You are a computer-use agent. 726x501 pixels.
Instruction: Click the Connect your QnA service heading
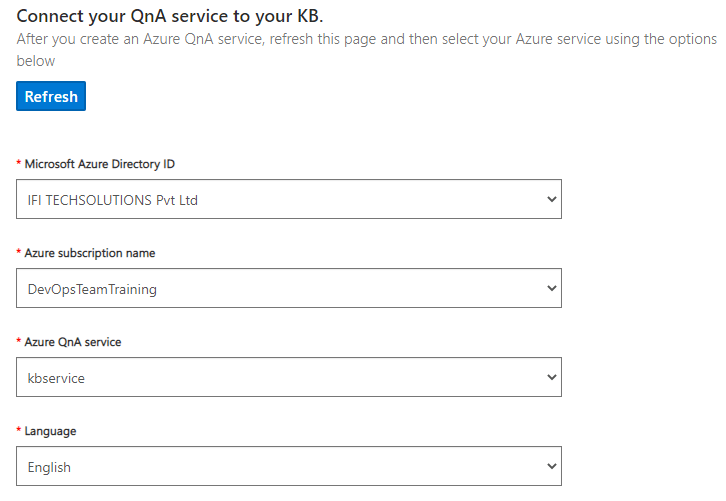click(169, 16)
